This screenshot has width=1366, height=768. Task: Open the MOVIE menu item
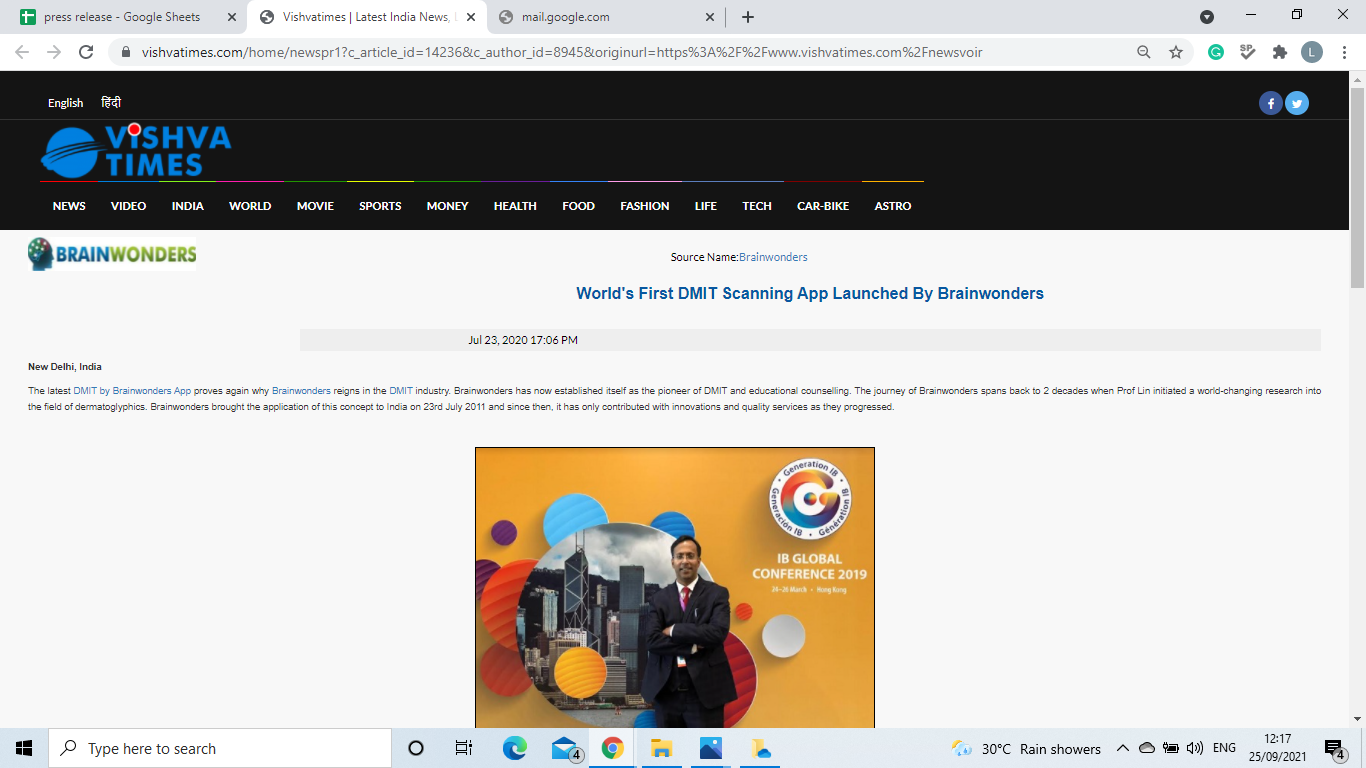tap(315, 206)
